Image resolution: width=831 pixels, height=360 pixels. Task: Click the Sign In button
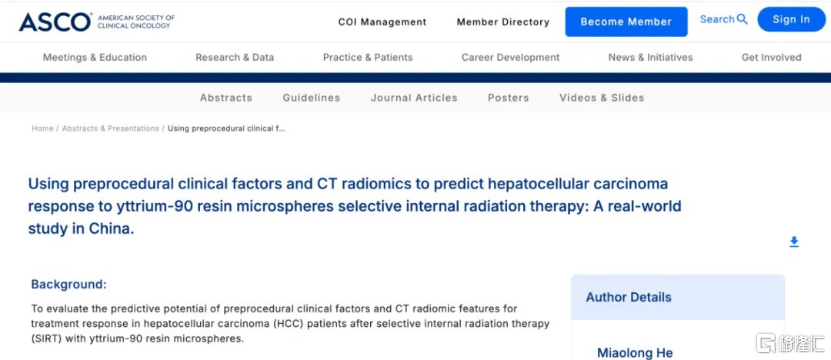[x=791, y=20]
